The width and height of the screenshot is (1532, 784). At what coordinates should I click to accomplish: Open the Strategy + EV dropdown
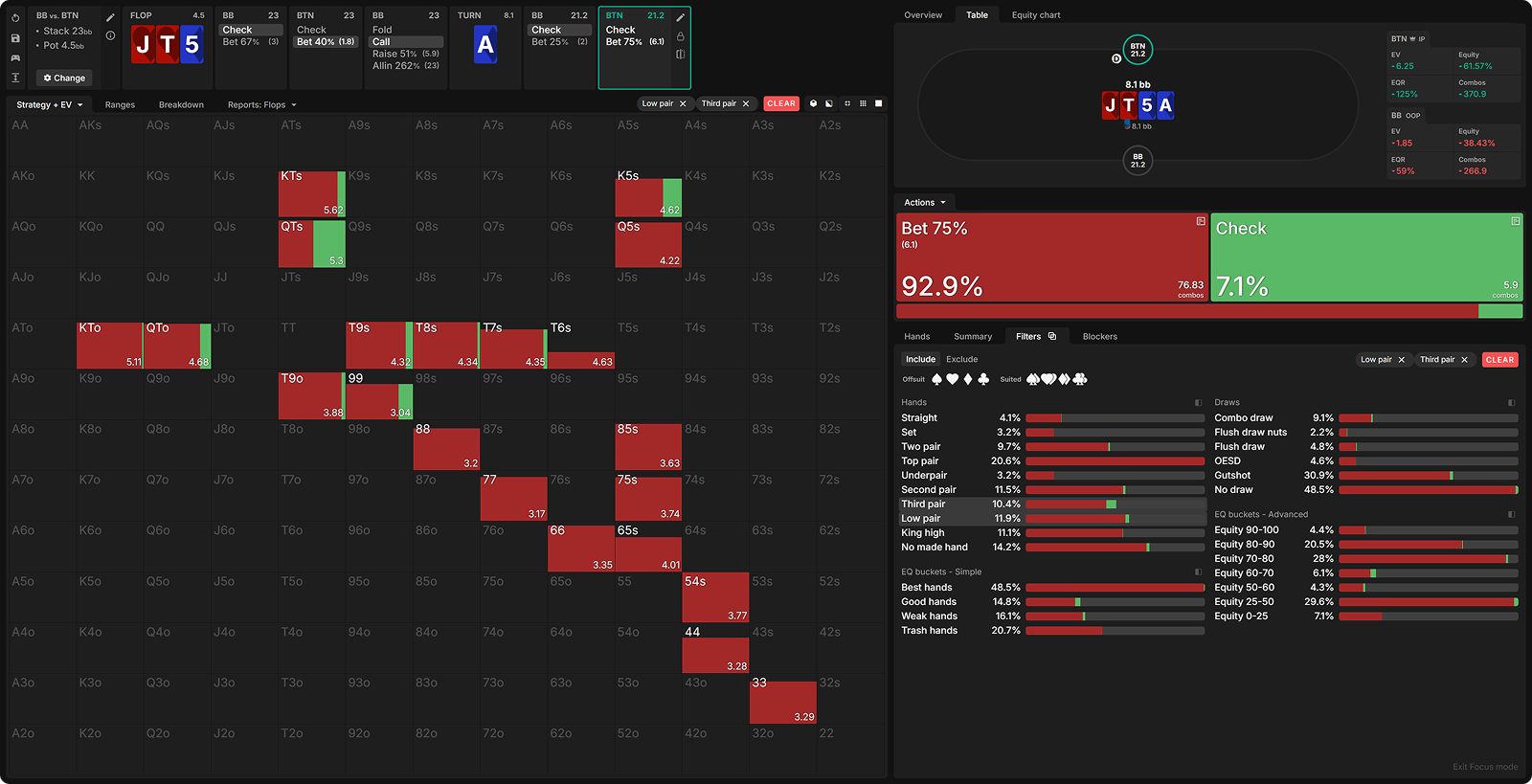(49, 105)
